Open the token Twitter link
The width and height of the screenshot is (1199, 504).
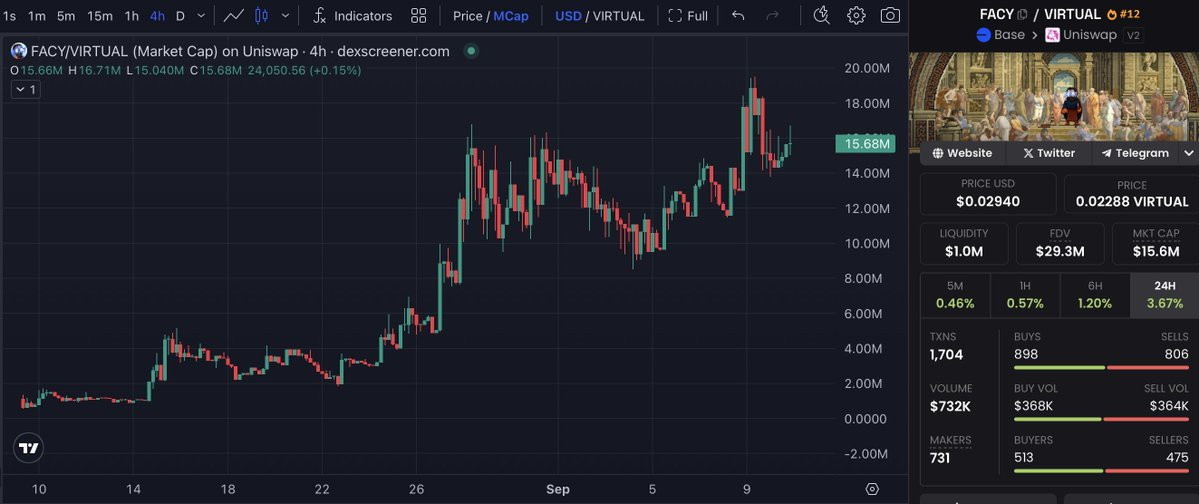tap(1048, 153)
